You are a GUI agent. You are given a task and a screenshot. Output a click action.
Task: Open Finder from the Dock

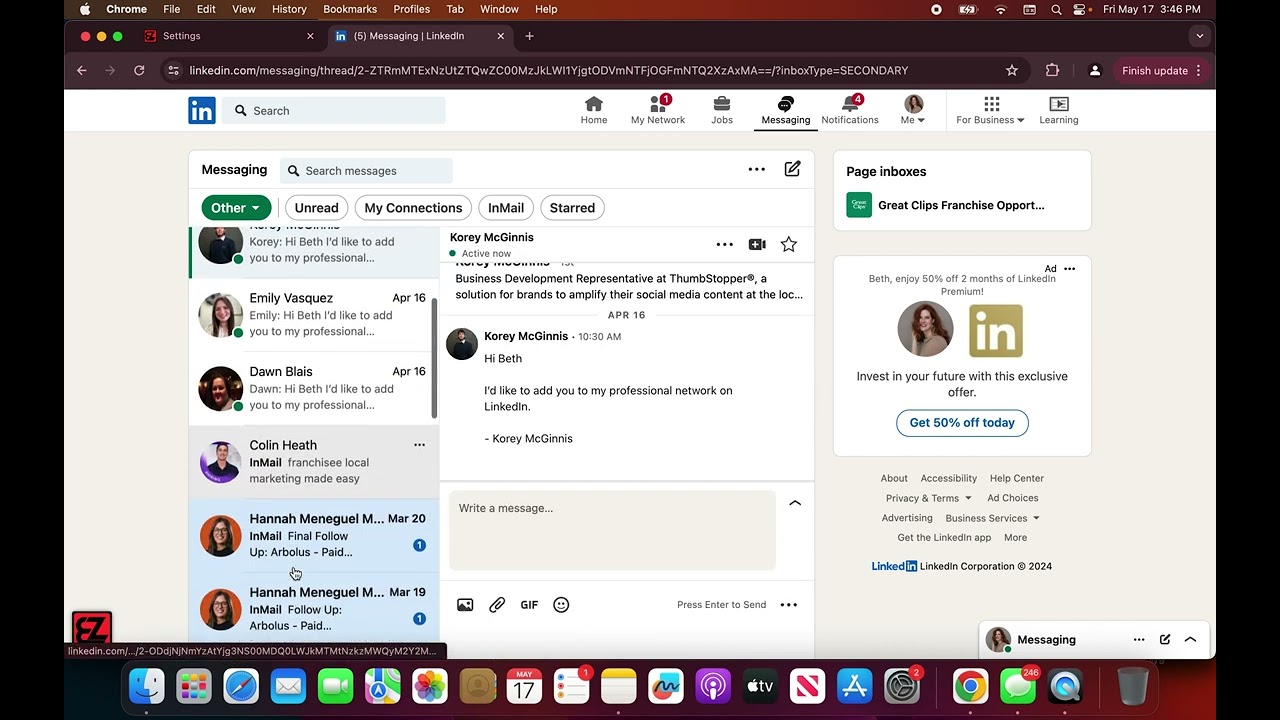(x=147, y=686)
